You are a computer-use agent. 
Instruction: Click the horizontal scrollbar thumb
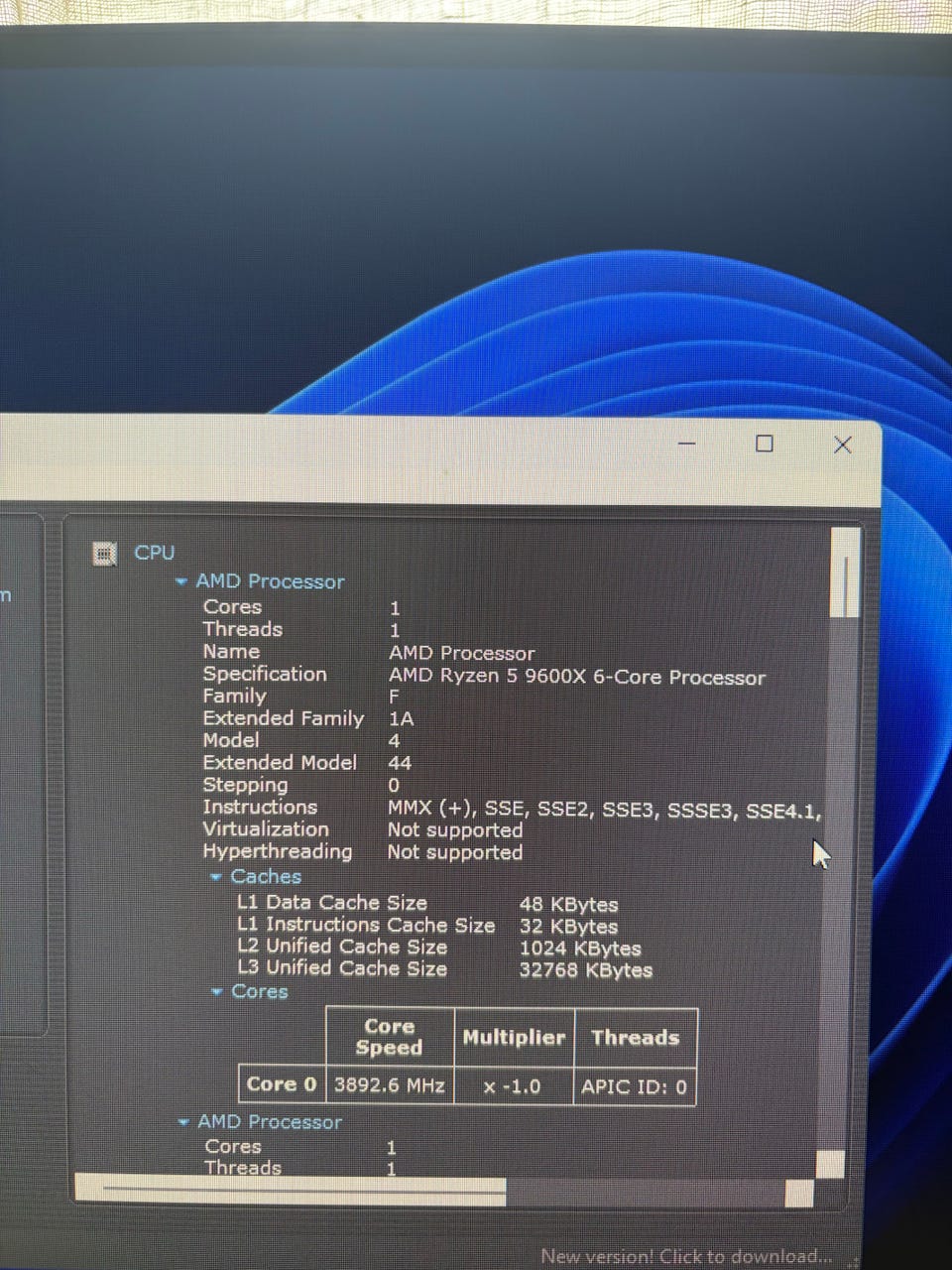coord(291,1189)
